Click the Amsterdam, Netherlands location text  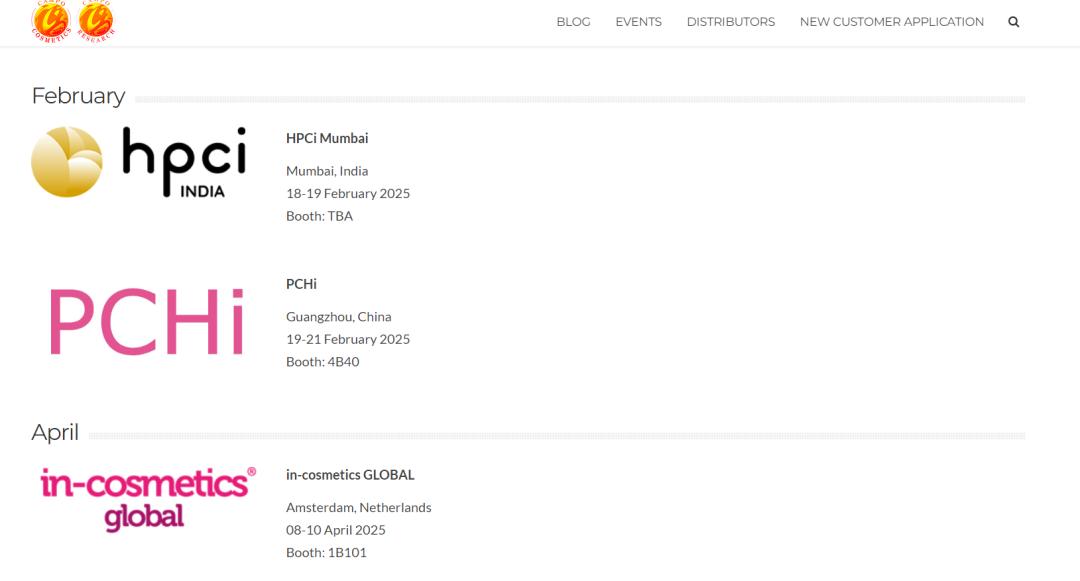point(359,507)
